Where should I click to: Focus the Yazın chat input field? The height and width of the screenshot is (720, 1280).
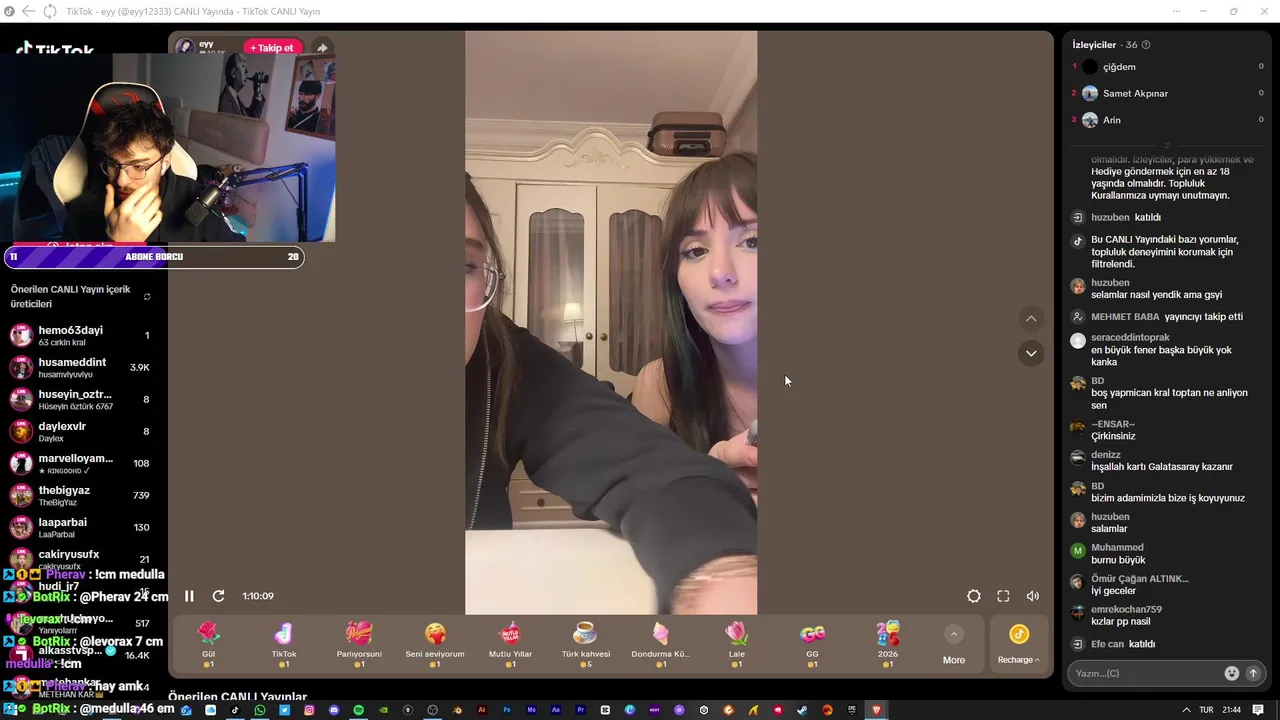pyautogui.click(x=1145, y=673)
